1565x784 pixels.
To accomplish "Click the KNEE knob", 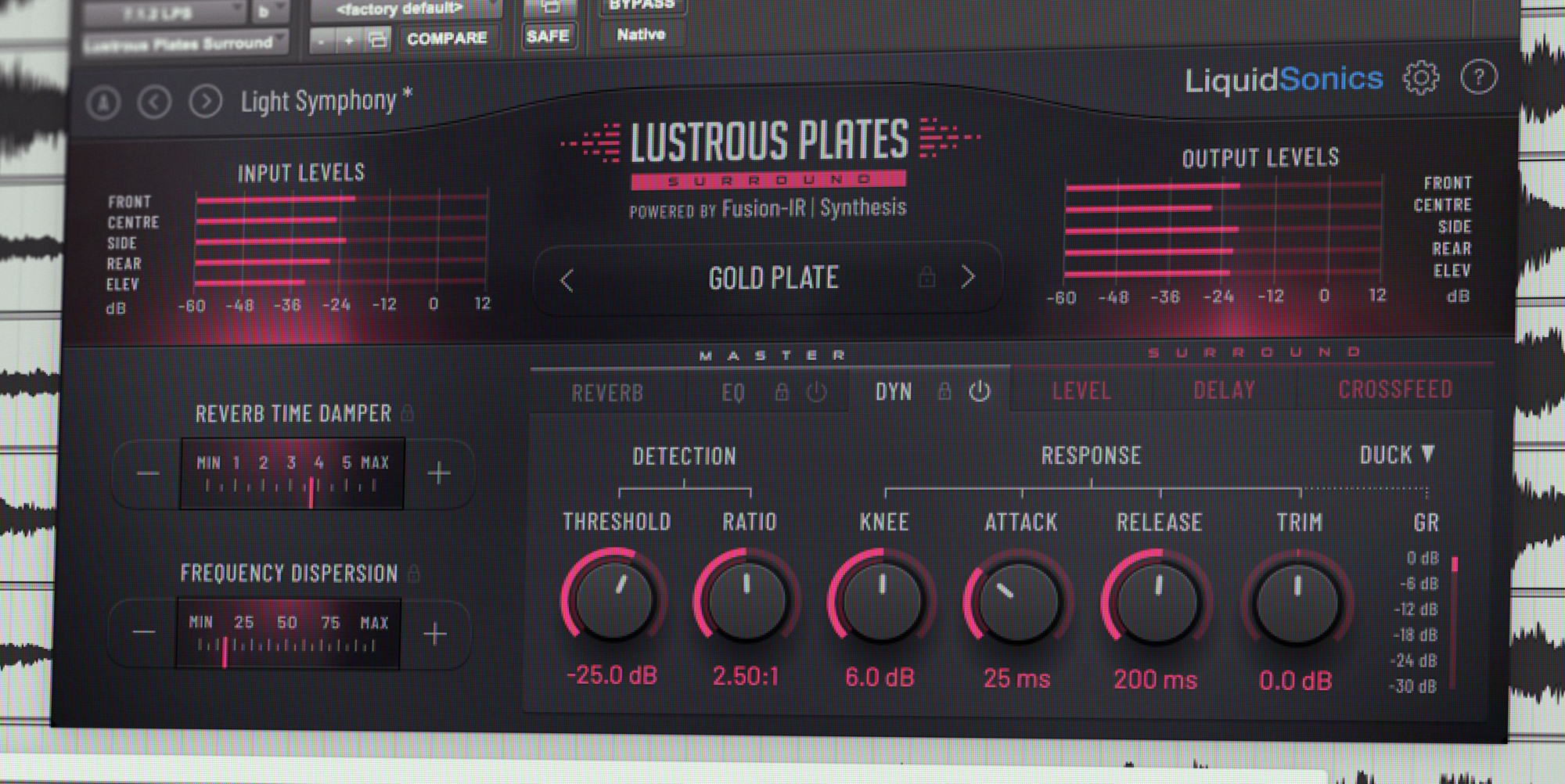I will pos(882,602).
